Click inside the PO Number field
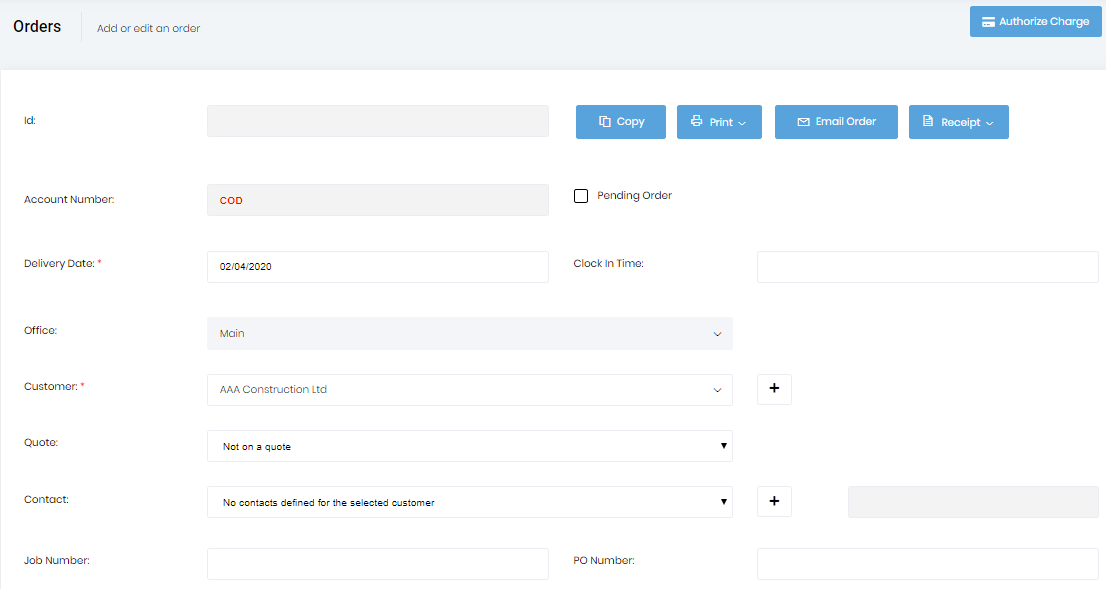1106x595 pixels. [927, 563]
